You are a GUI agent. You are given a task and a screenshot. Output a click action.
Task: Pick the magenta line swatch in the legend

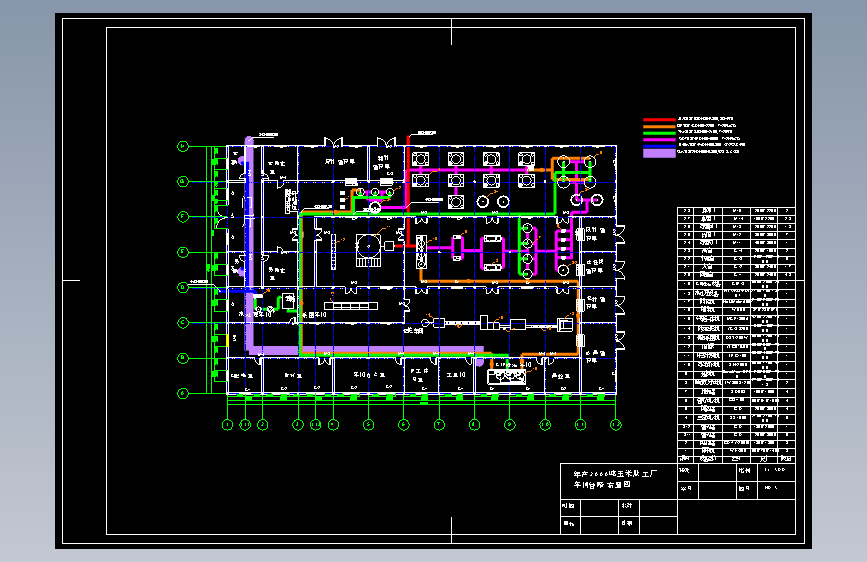[659, 139]
